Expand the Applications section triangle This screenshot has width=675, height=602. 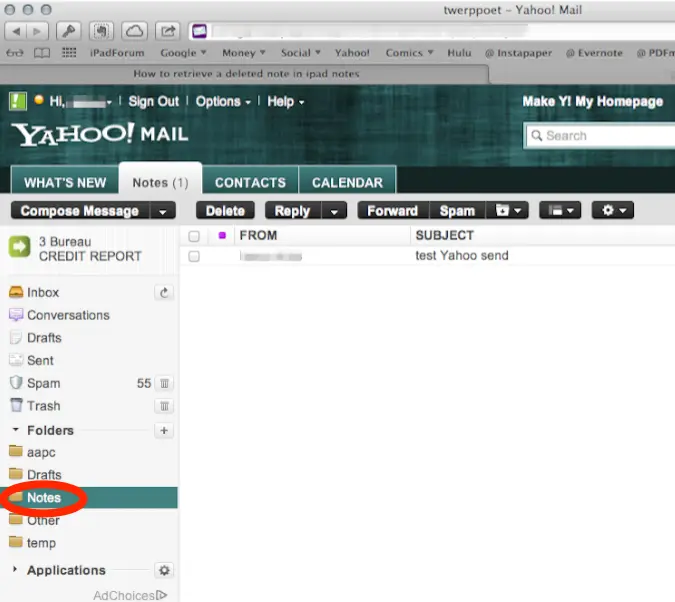15,570
